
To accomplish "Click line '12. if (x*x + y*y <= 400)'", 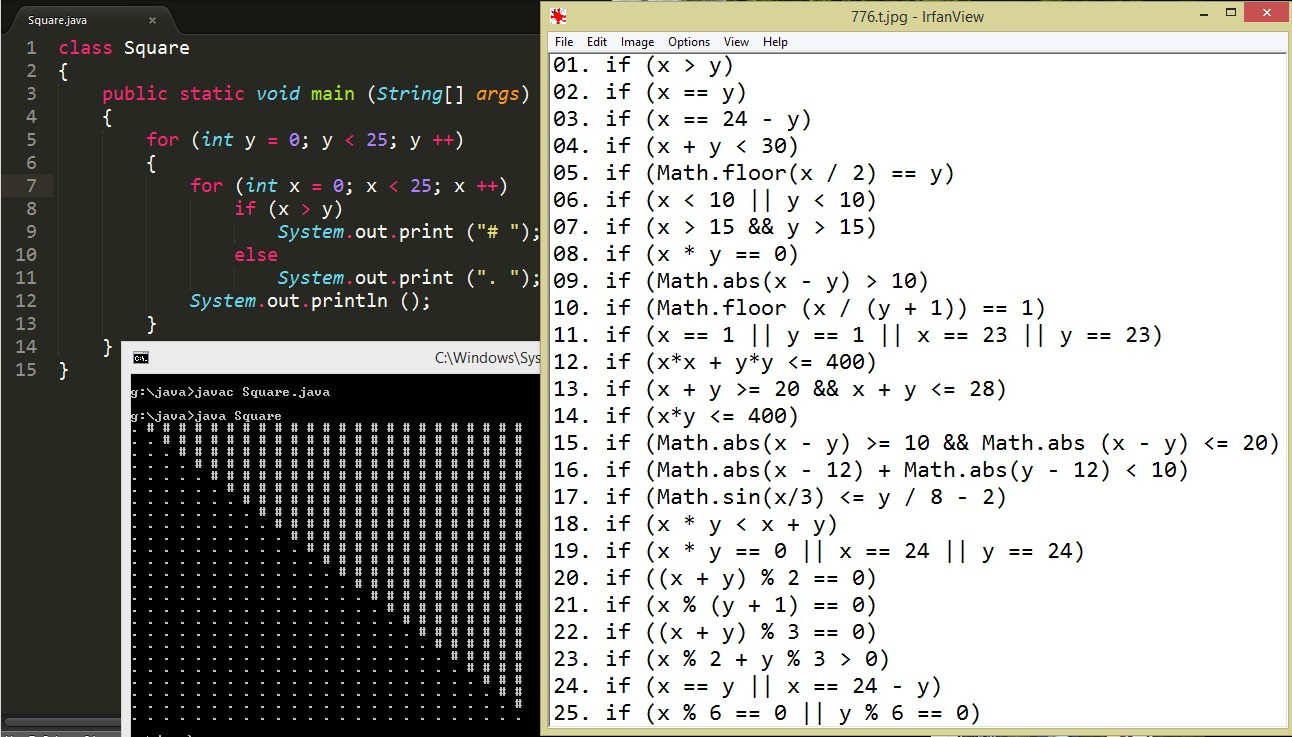I will pyautogui.click(x=715, y=362).
